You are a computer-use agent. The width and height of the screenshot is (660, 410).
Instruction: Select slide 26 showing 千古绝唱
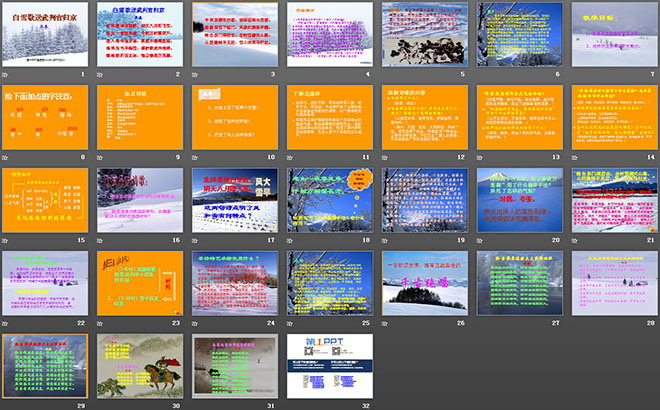421,282
